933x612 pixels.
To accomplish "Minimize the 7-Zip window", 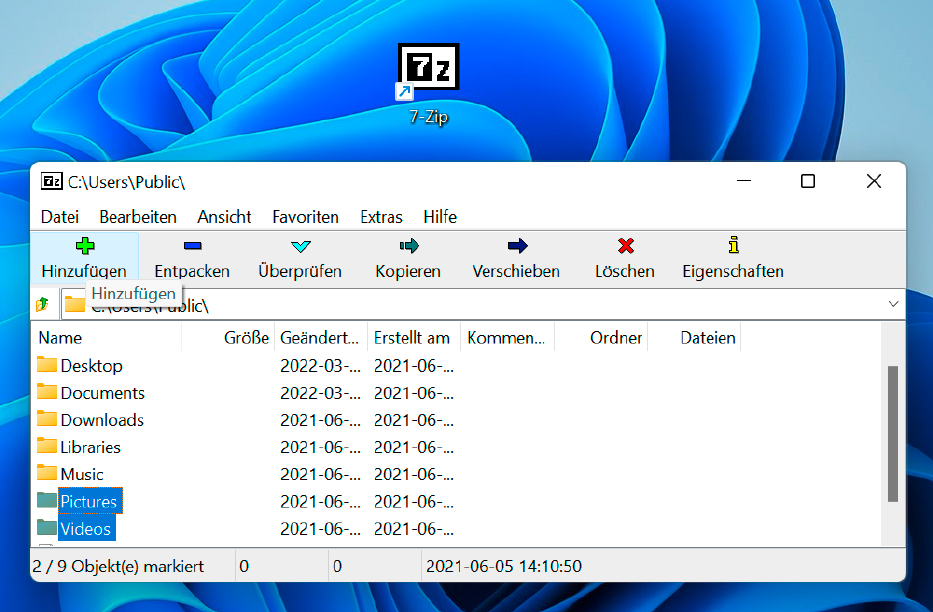I will (744, 181).
